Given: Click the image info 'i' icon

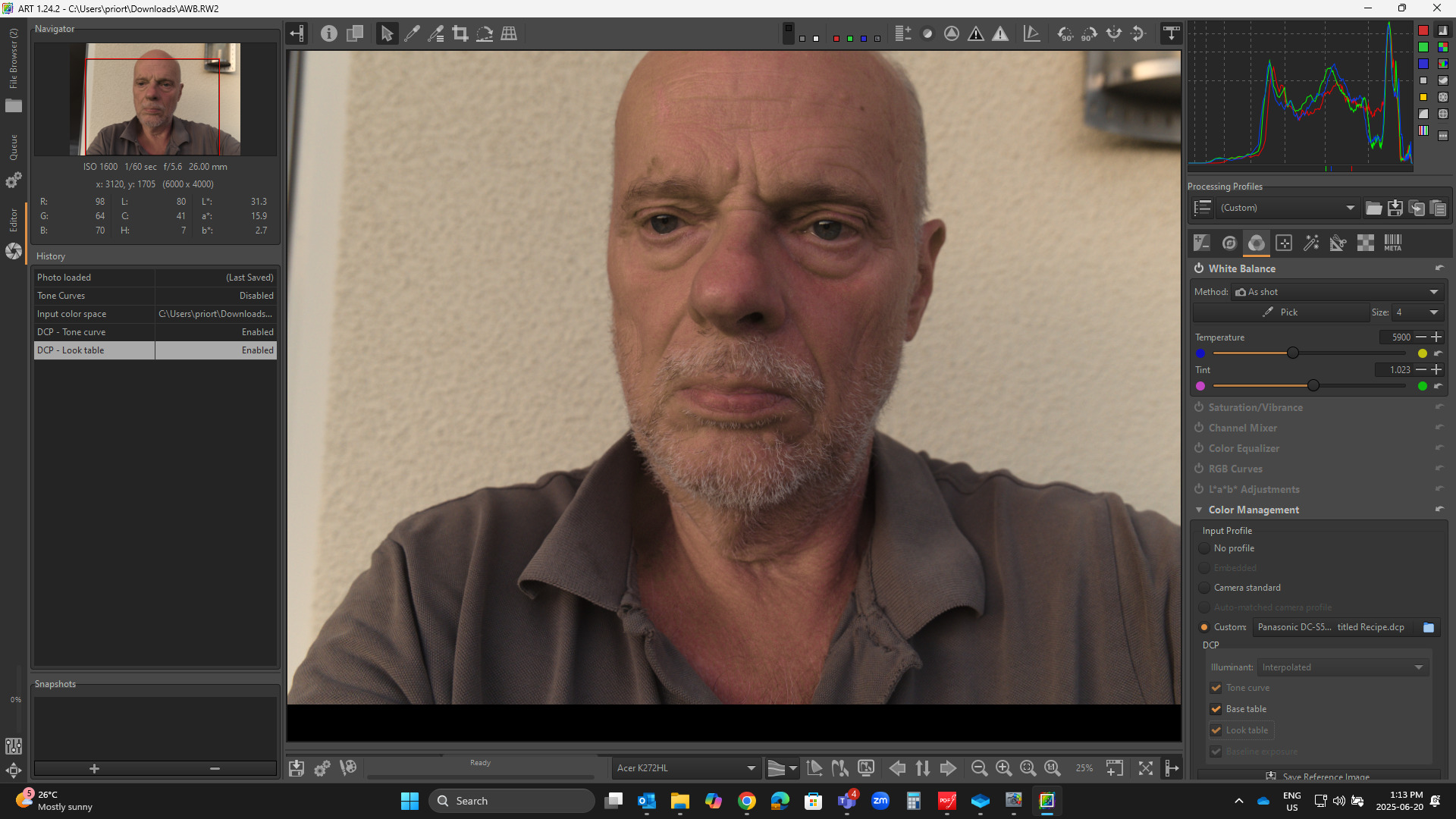Looking at the screenshot, I should 328,33.
